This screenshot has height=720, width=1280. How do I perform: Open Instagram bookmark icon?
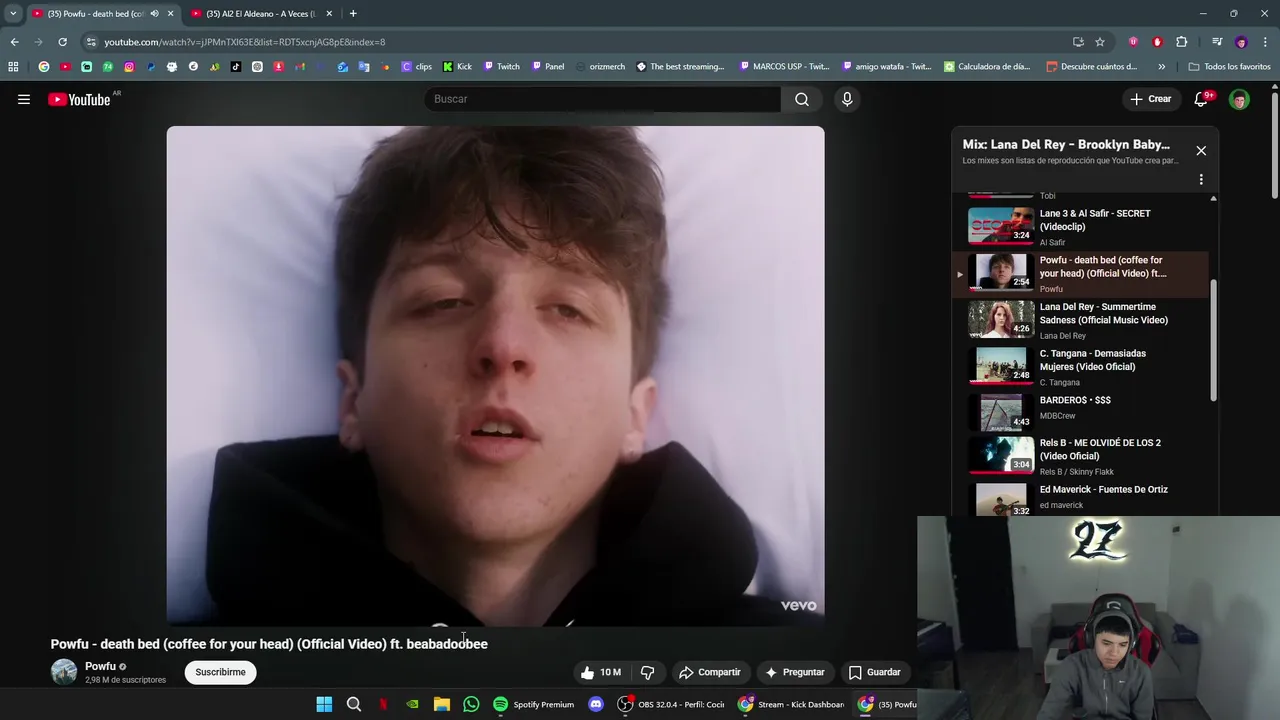click(x=129, y=67)
